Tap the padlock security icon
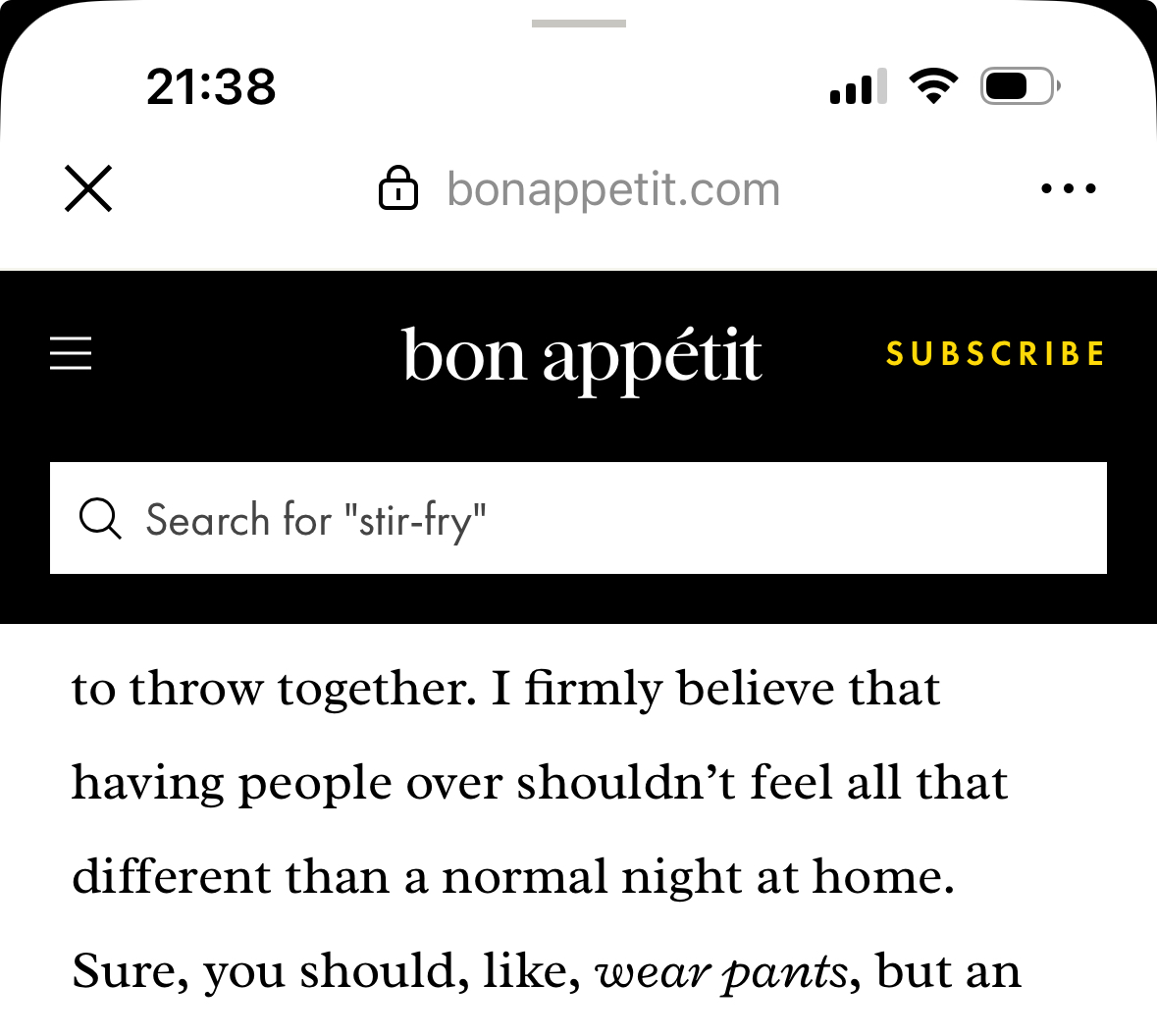The width and height of the screenshot is (1157, 1036). 397,188
